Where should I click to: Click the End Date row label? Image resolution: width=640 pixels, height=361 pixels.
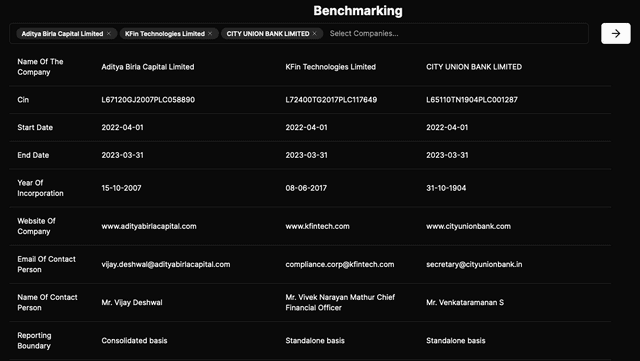(33, 155)
